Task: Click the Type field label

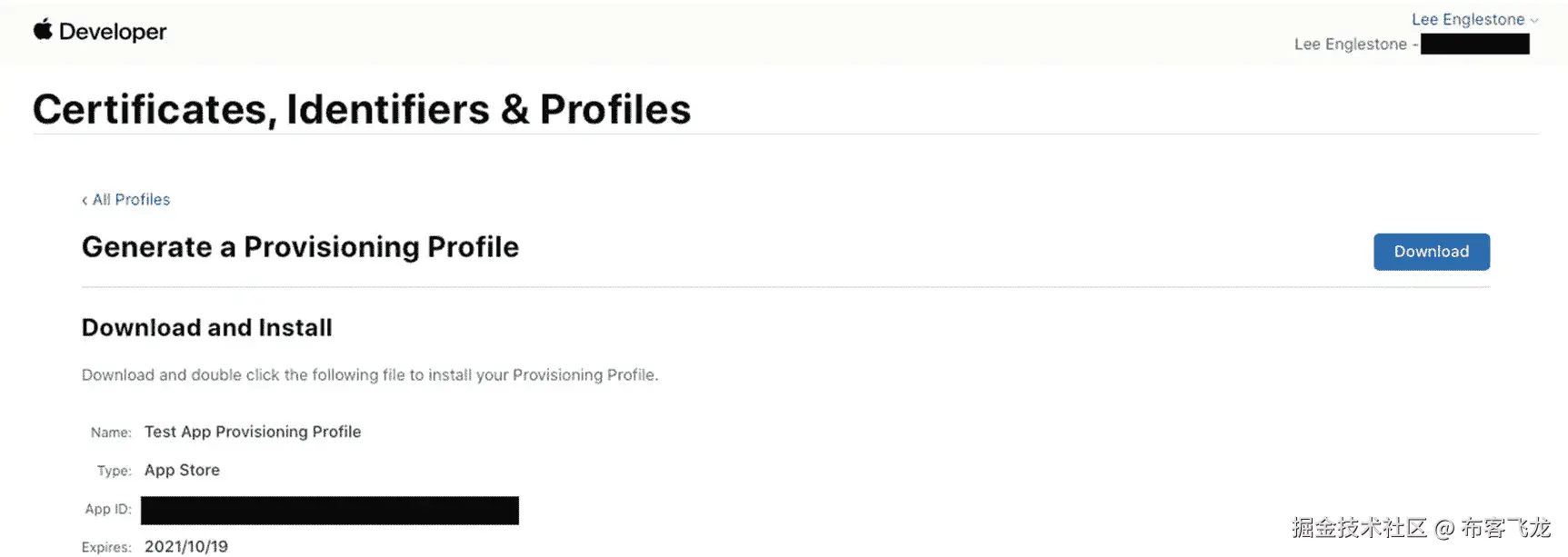Action: point(115,471)
